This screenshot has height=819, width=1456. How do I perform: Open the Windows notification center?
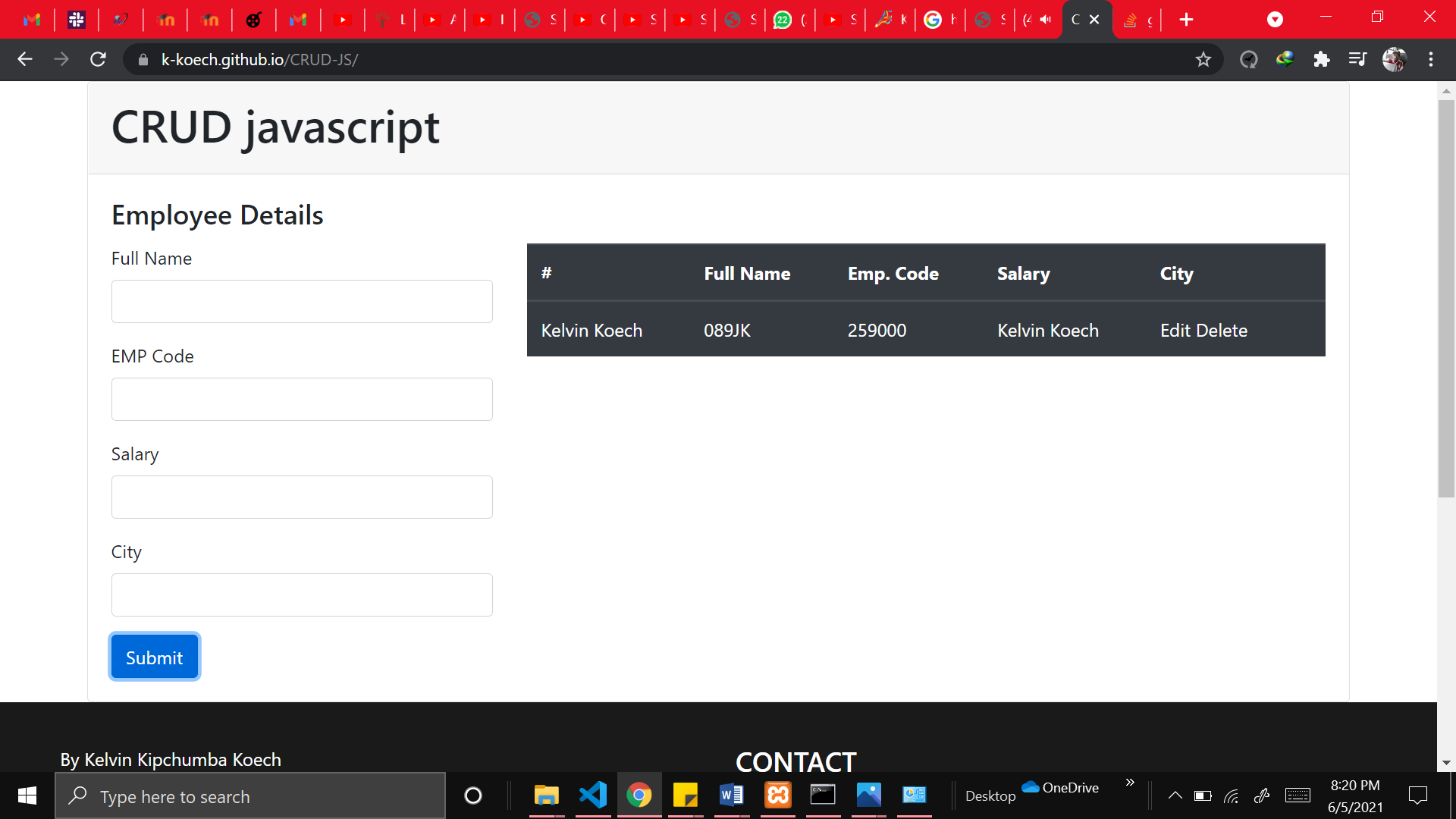1417,795
